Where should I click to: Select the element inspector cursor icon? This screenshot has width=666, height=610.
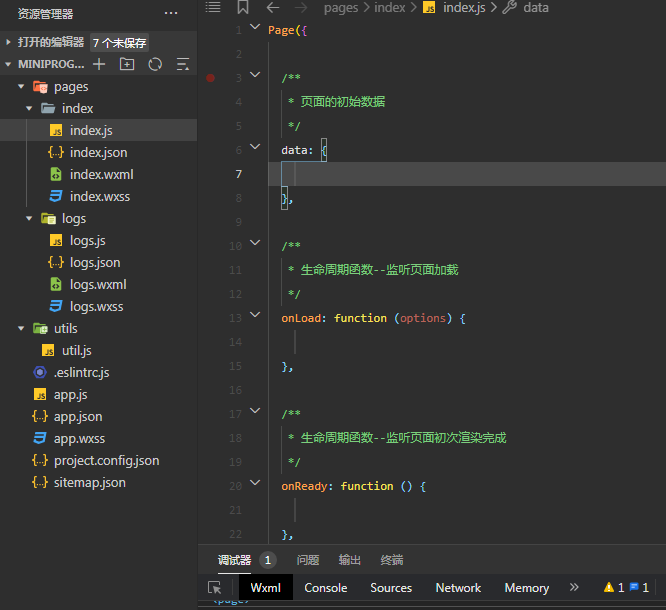point(215,587)
